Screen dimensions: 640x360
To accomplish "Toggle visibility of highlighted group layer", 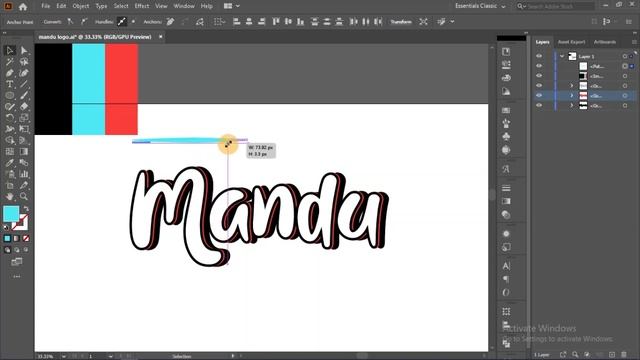I will tap(539, 95).
